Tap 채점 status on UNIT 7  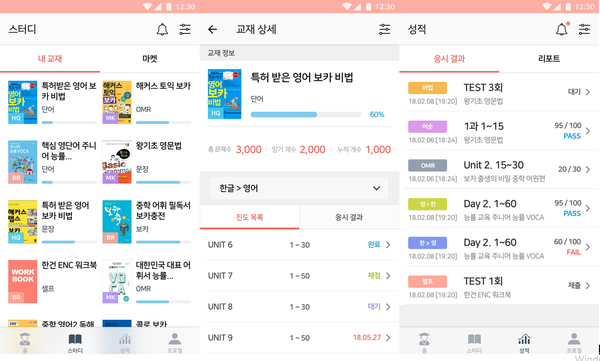point(374,276)
